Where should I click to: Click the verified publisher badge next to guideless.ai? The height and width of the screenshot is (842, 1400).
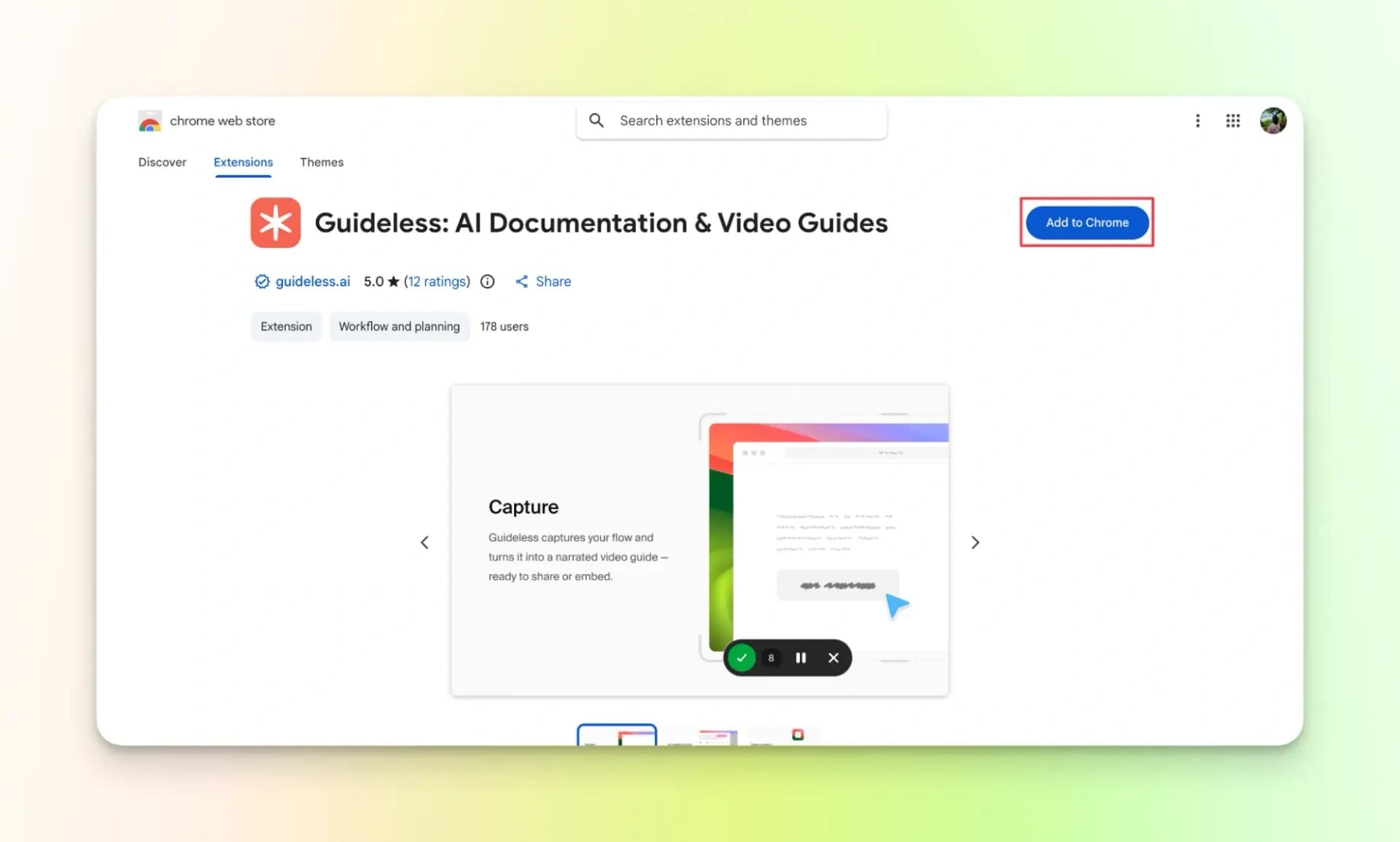[261, 281]
